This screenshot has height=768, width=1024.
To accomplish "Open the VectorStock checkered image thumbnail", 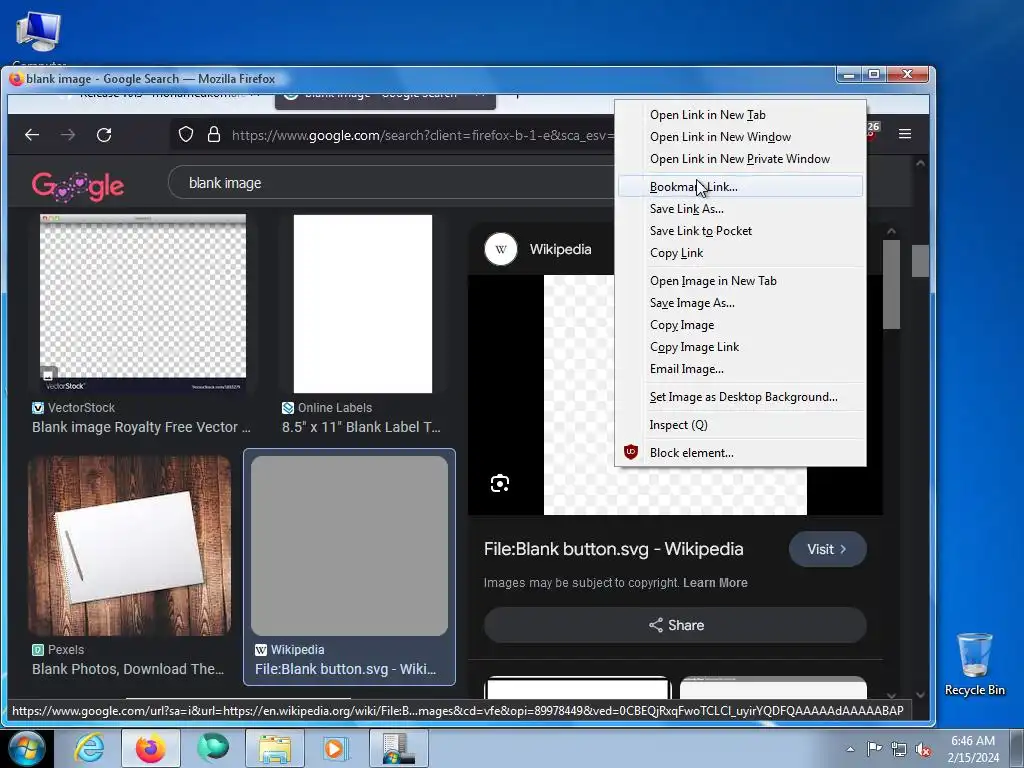I will pyautogui.click(x=143, y=304).
